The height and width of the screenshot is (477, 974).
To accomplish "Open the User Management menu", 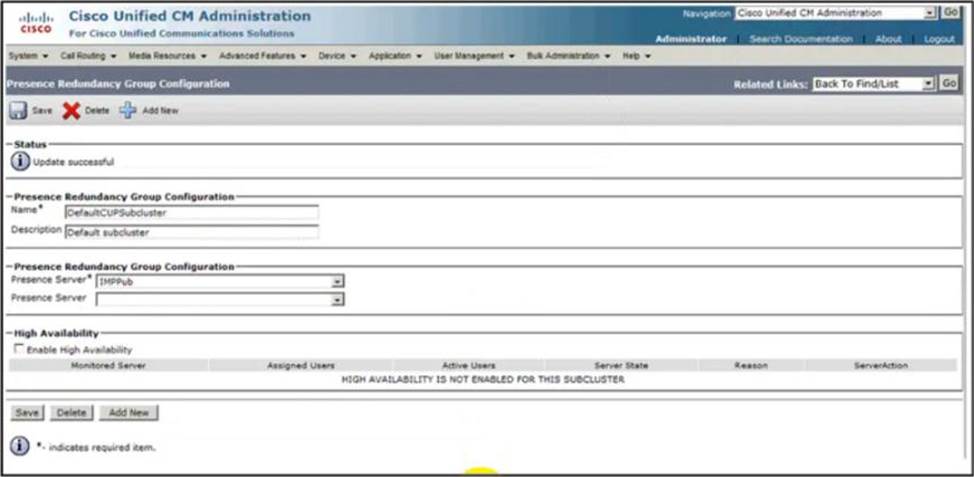I will click(x=474, y=56).
